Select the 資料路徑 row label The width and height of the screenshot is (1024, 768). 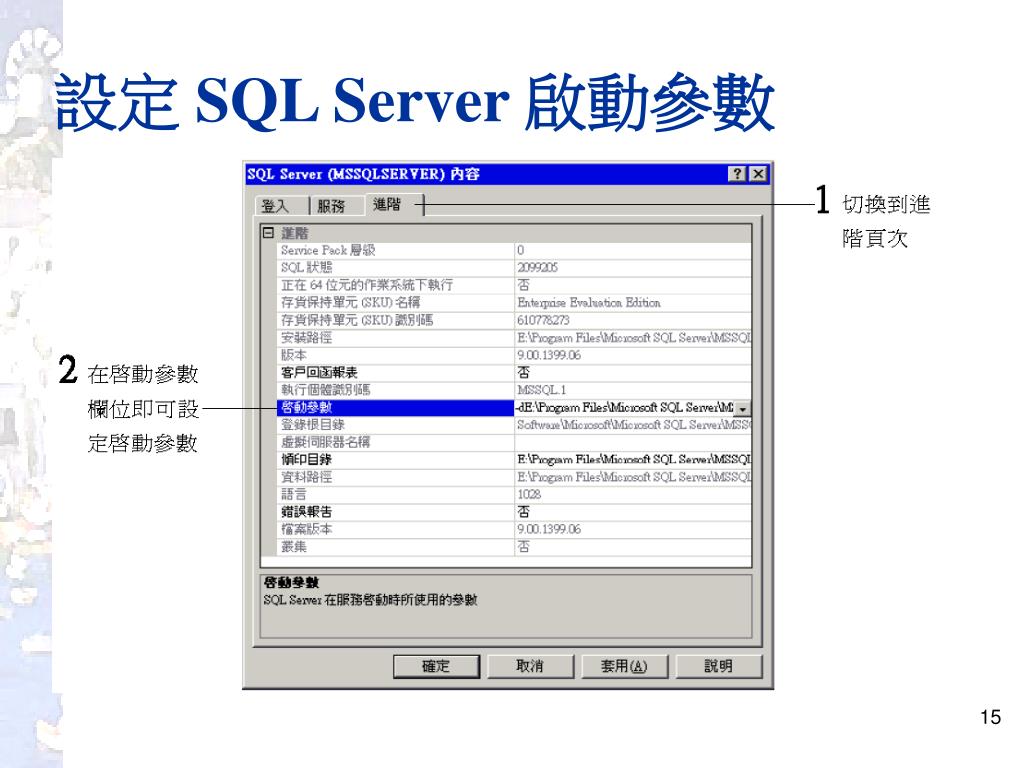(x=306, y=477)
